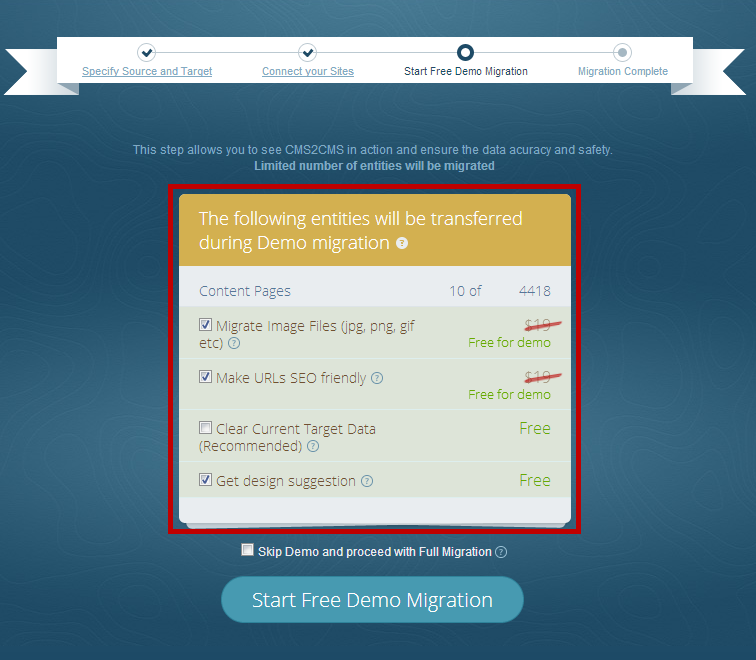The image size is (756, 660).
Task: Click the Content Pages row label
Action: coord(245,291)
